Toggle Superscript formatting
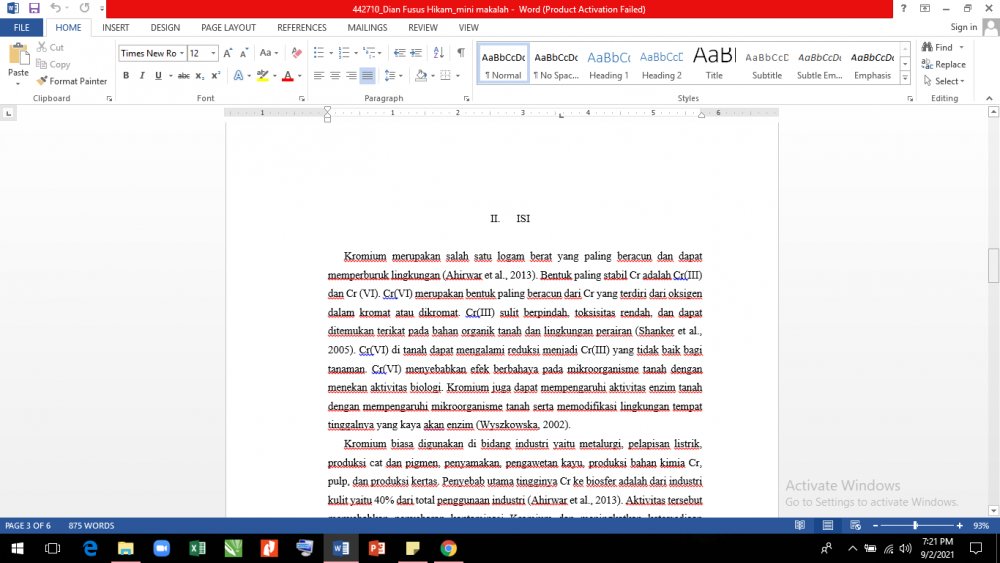Viewport: 1000px width, 563px height. [216, 75]
